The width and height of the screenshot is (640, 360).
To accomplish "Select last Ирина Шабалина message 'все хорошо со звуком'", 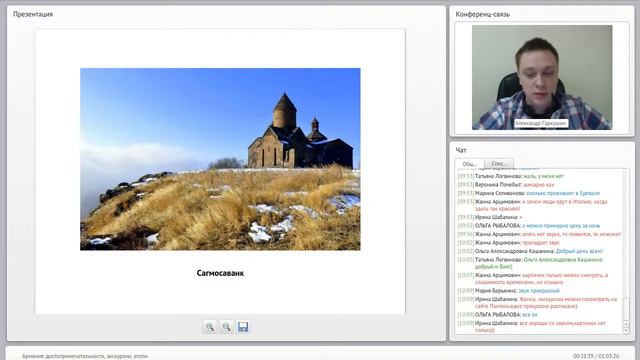I will [x=531, y=327].
